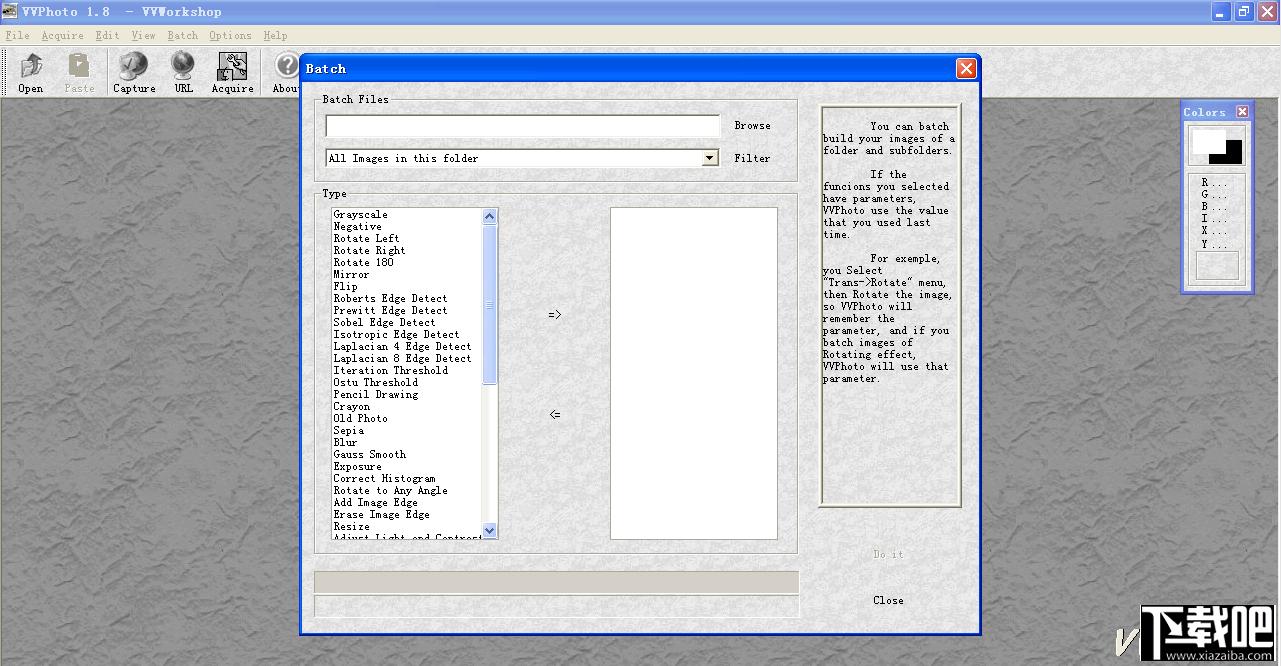Open the File menu
Image resolution: width=1281 pixels, height=666 pixels.
click(17, 36)
